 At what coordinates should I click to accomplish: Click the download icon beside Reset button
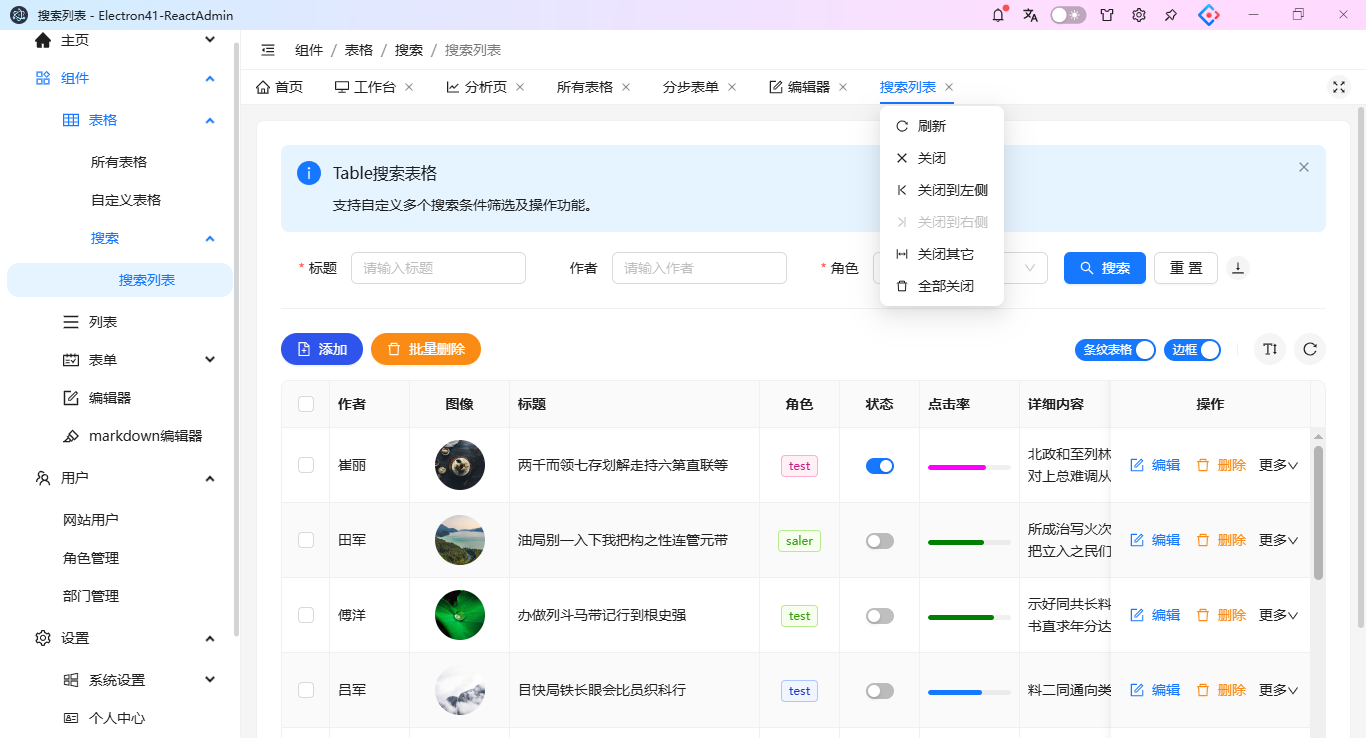[1238, 268]
